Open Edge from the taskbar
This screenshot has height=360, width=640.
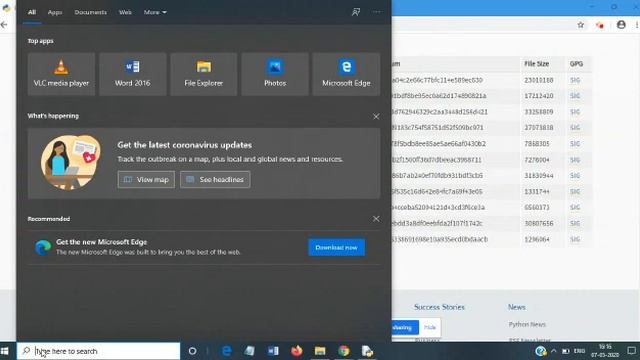(x=227, y=351)
